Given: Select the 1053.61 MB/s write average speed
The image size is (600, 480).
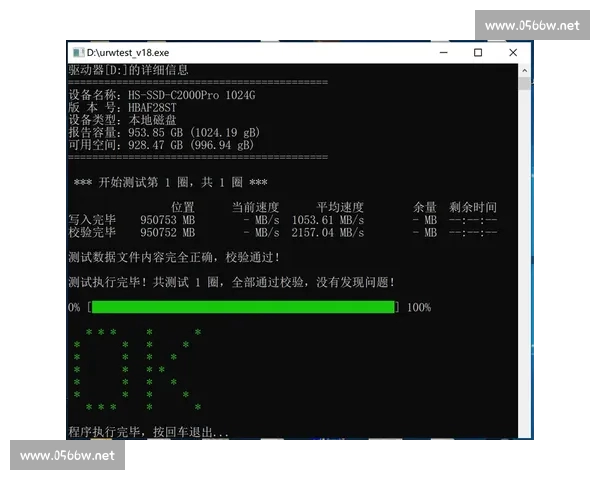Looking at the screenshot, I should pos(327,220).
